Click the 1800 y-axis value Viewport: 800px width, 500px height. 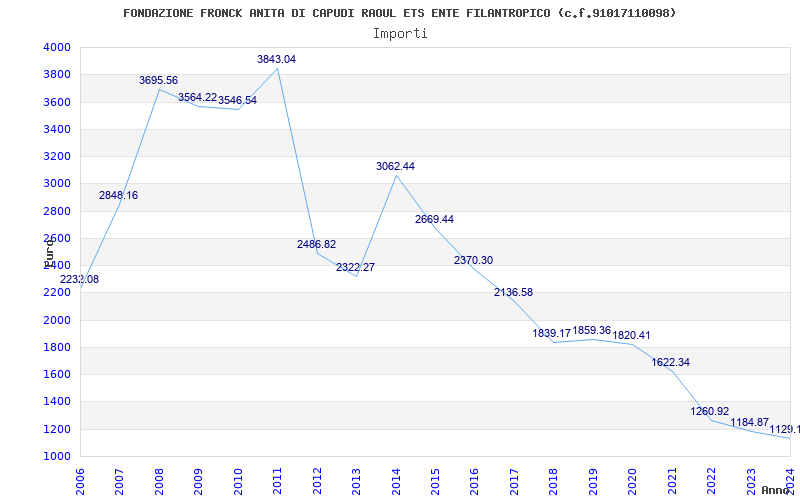[x=57, y=347]
